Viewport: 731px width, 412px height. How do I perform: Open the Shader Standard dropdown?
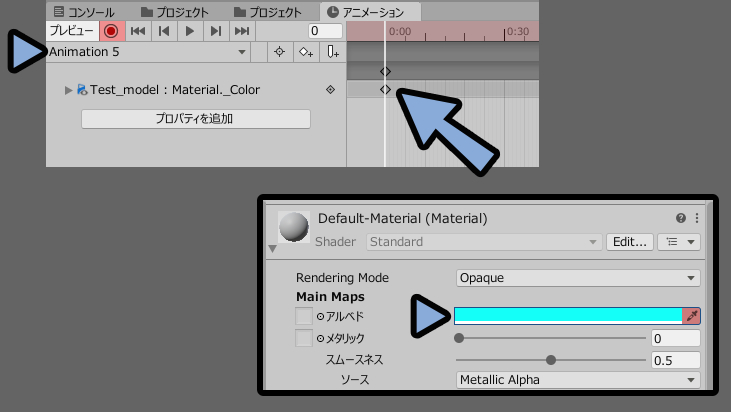[483, 242]
